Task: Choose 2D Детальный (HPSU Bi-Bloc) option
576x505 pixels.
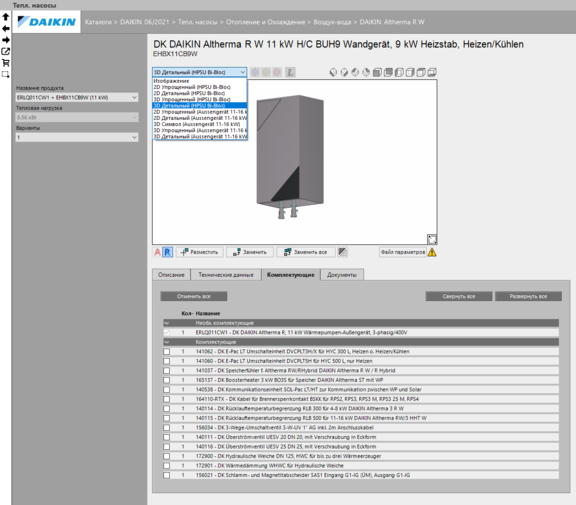Action: (200, 93)
